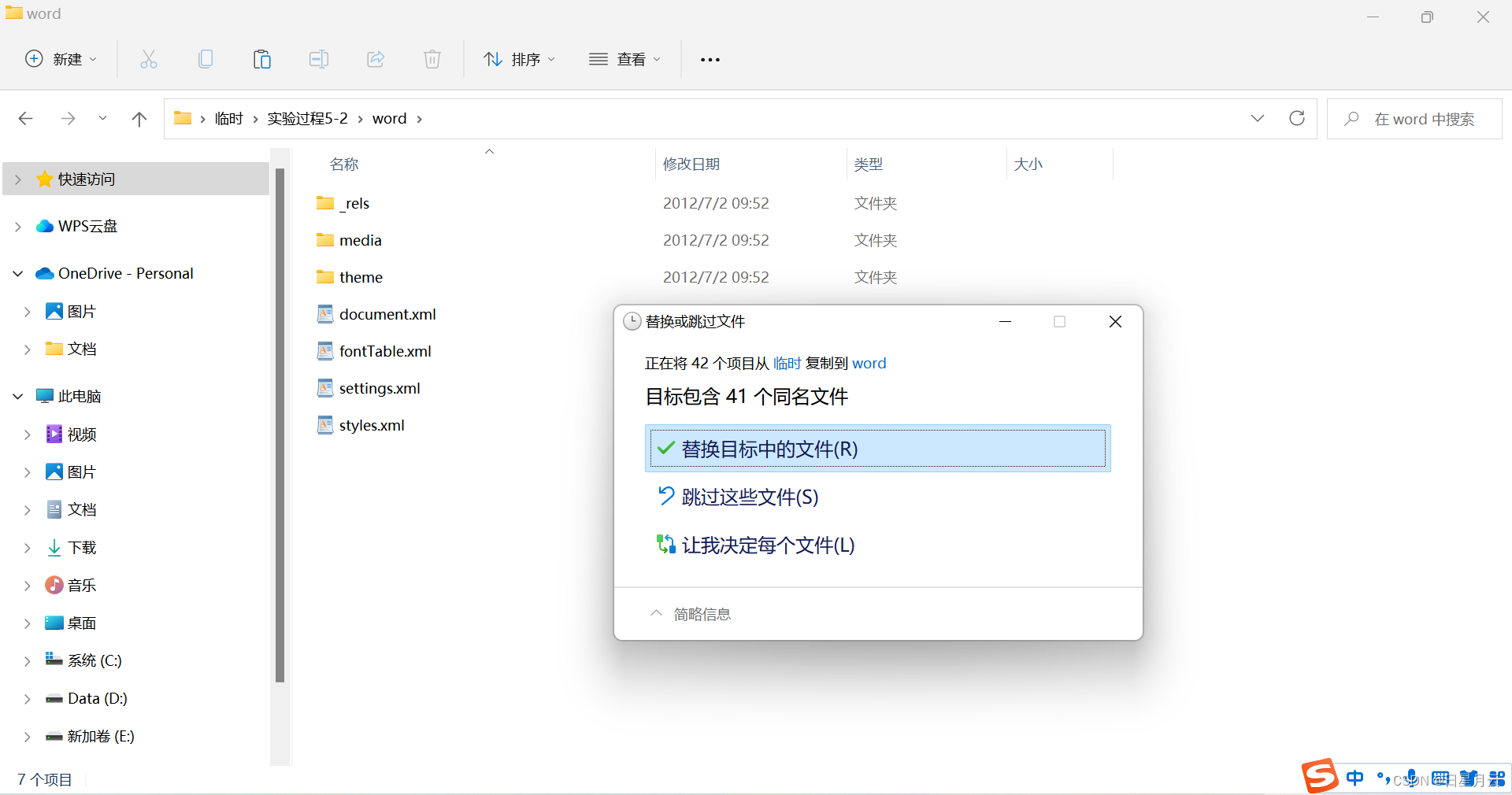Select the settings.xml file
Screen dimensions: 1512x795
[x=369, y=388]
